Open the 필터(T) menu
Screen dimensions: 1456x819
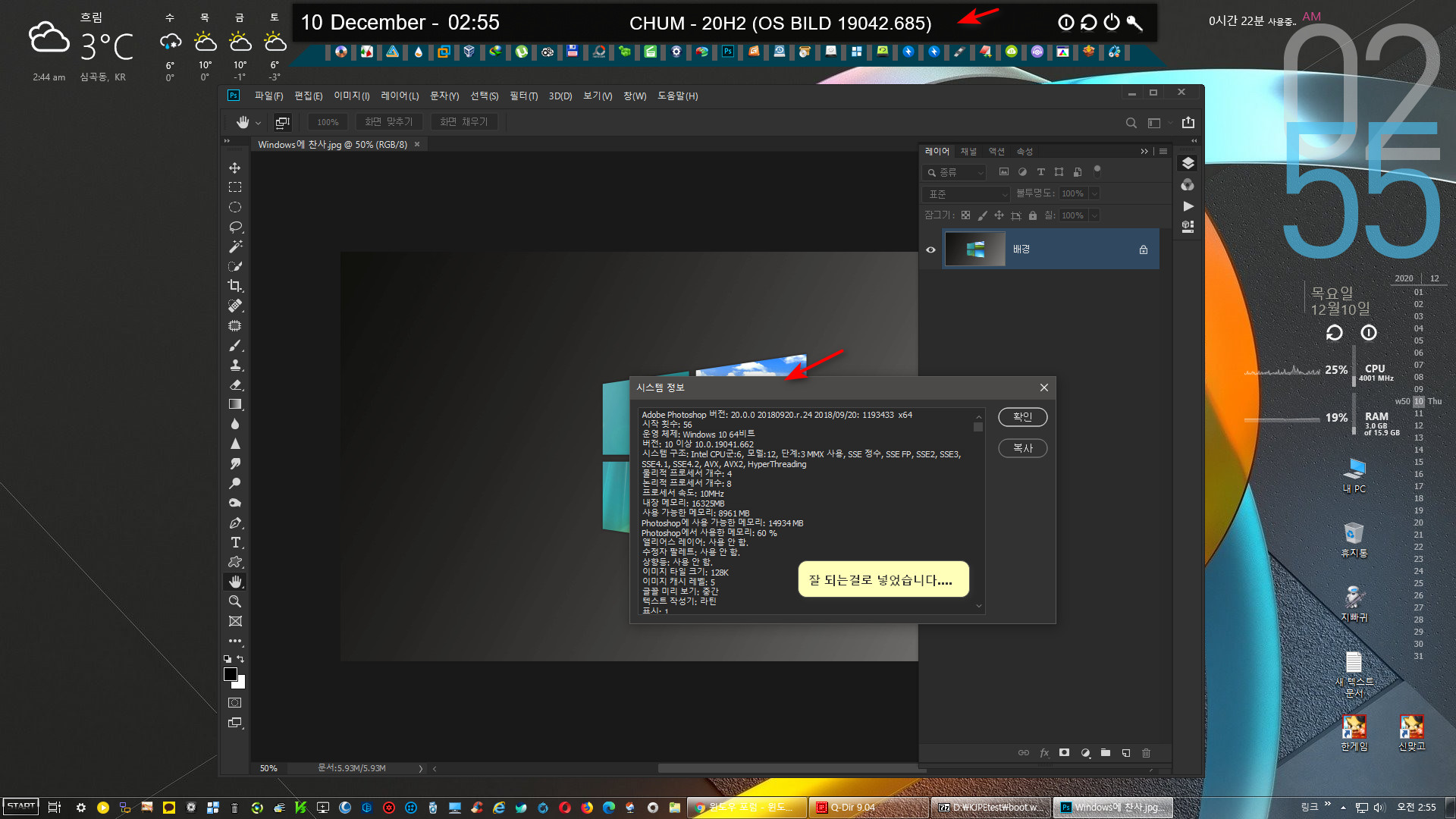(x=523, y=96)
